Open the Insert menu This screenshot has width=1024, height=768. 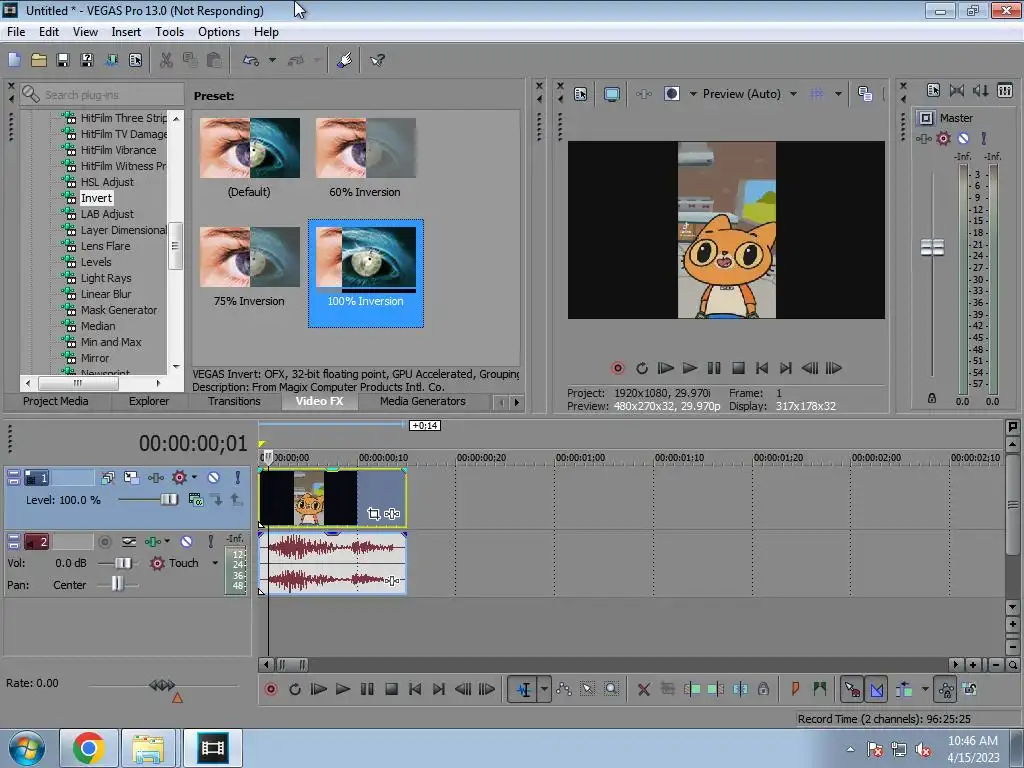pyautogui.click(x=126, y=32)
